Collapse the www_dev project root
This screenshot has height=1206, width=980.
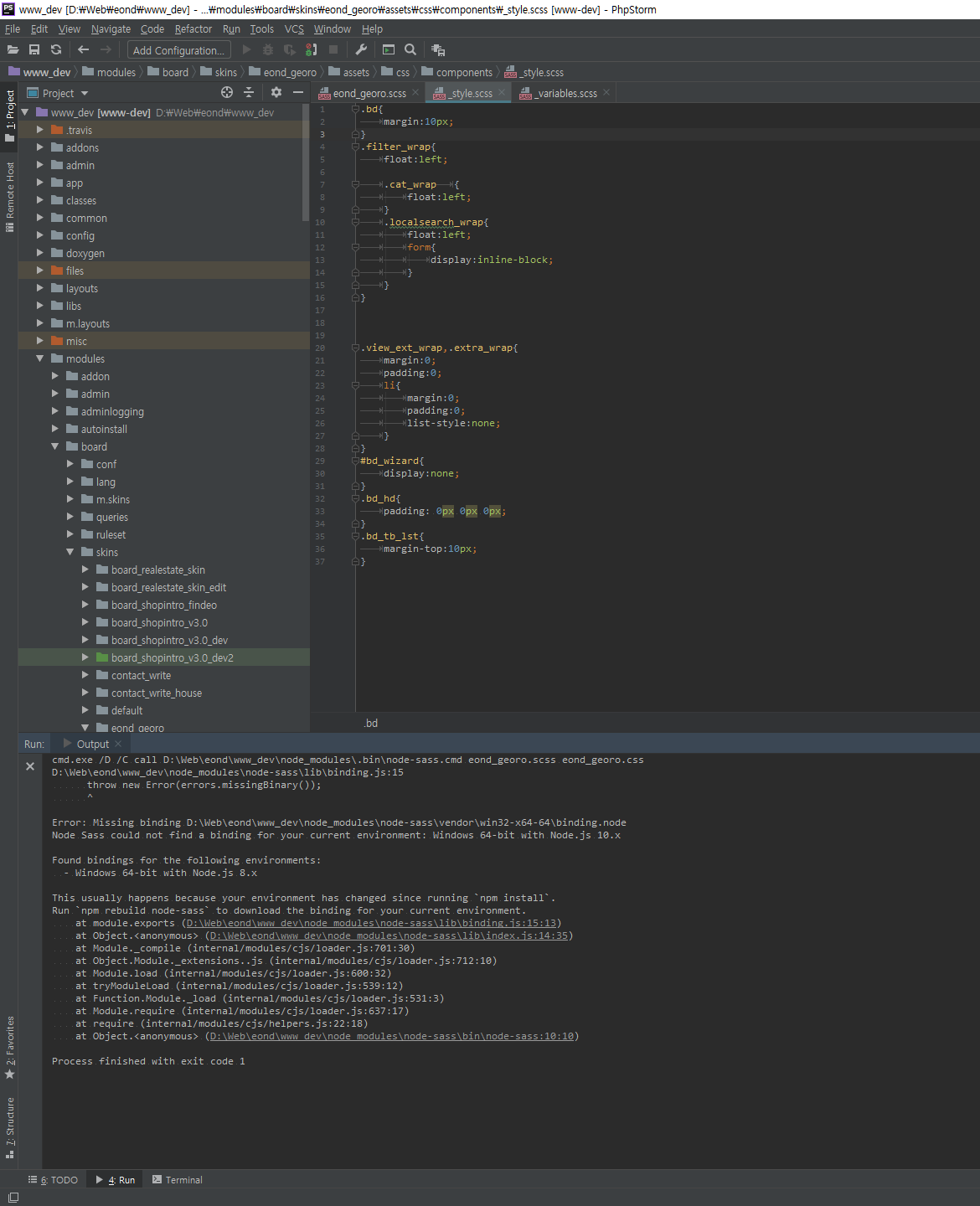tap(24, 112)
